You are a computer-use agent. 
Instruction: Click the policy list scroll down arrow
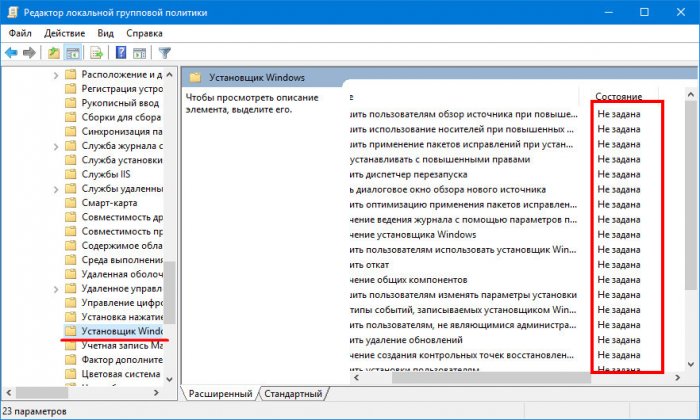point(691,365)
